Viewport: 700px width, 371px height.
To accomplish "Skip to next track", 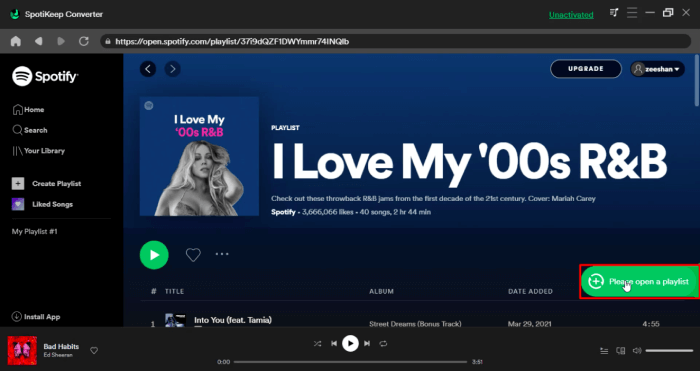I will [367, 344].
